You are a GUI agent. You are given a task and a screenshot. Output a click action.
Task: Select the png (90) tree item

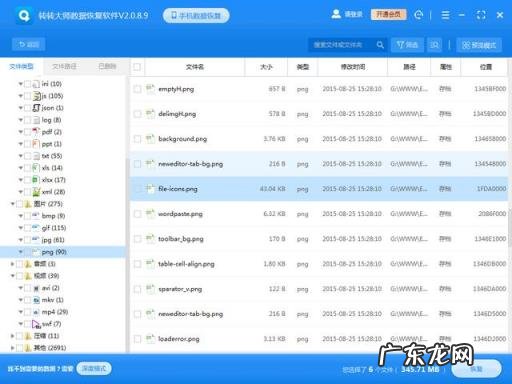pos(63,252)
